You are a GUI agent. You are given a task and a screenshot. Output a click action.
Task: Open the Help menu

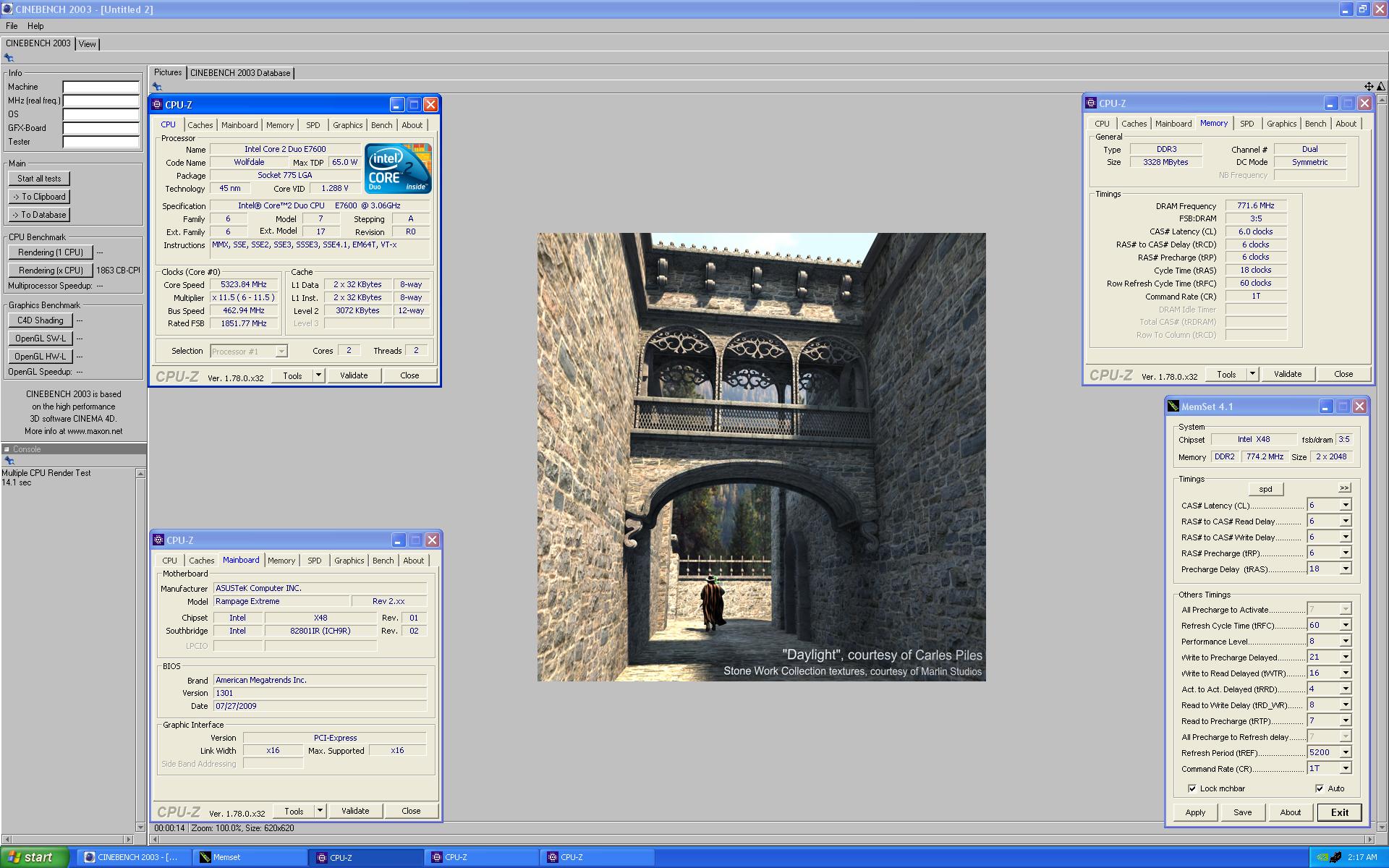(35, 26)
